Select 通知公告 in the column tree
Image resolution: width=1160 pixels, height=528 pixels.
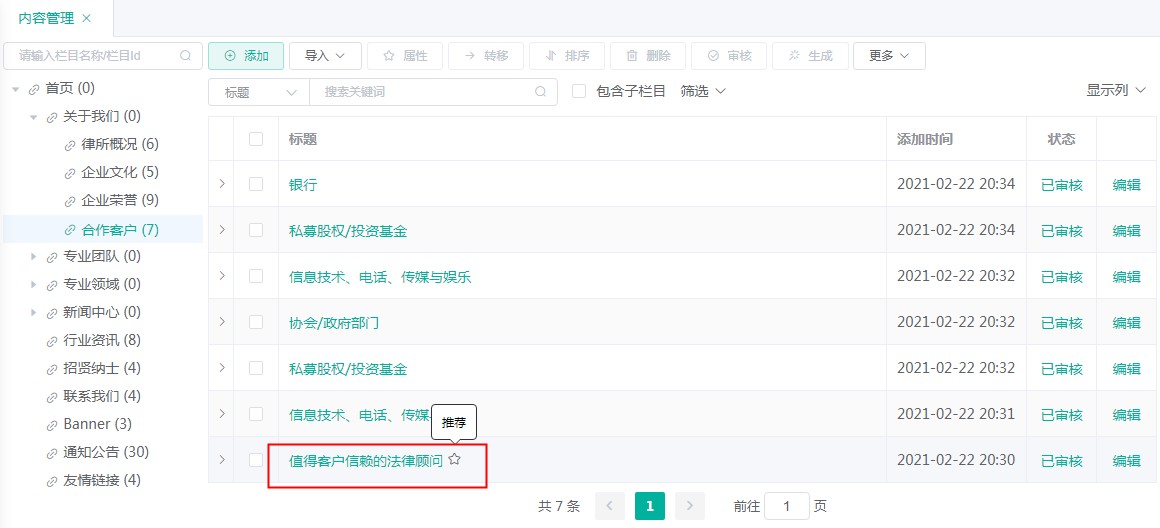pyautogui.click(x=105, y=452)
